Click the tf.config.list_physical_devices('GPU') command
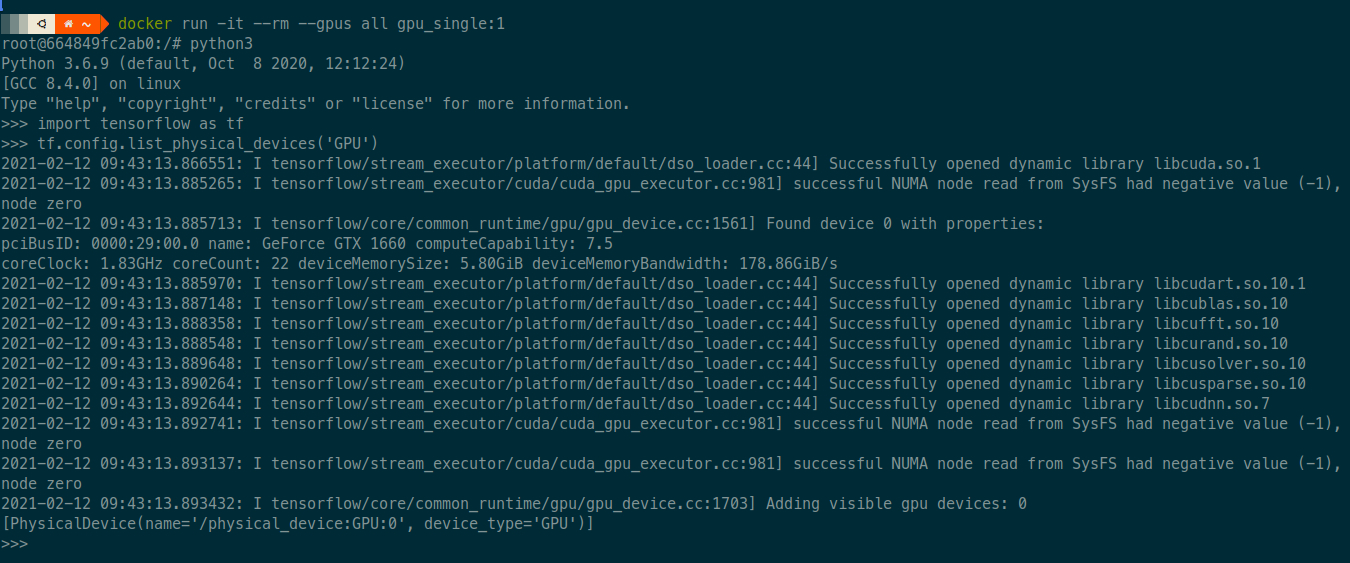Viewport: 1350px width, 563px height. click(208, 143)
